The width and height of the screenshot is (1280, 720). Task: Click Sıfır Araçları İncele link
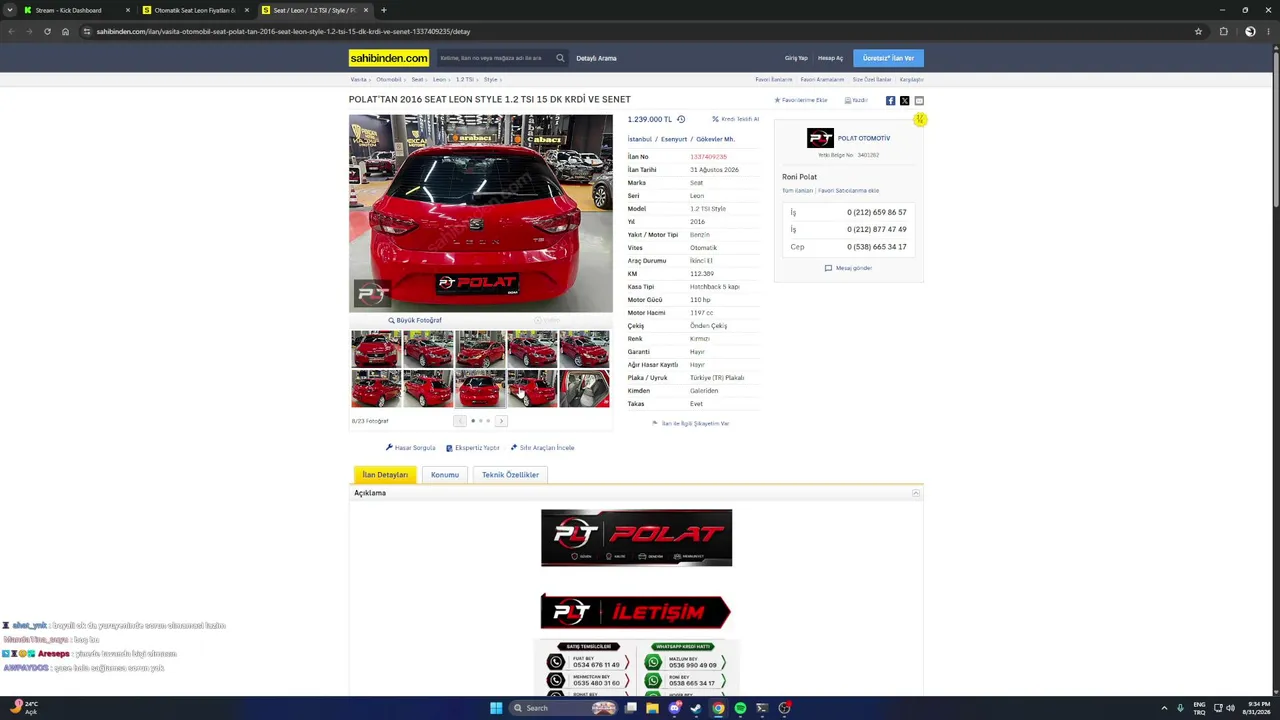[543, 448]
